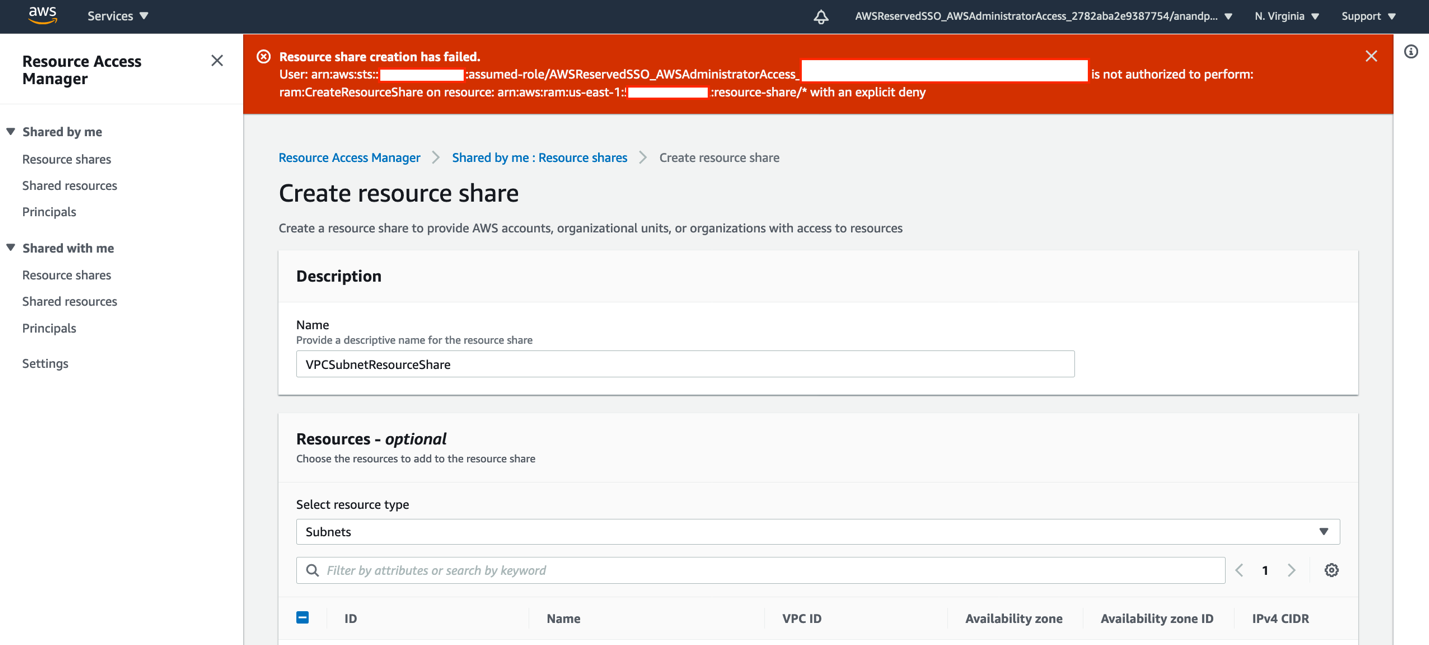Open the table preferences gear icon
The image size is (1429, 645).
[1331, 569]
